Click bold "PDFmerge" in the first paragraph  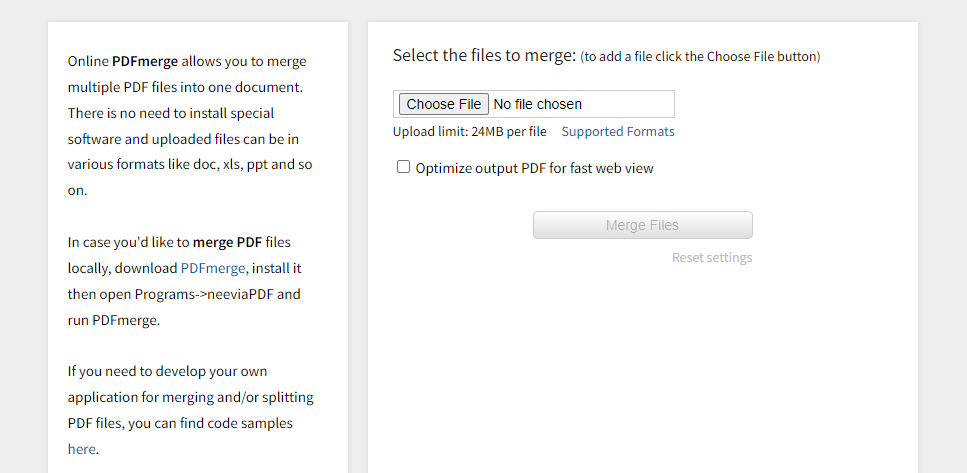145,61
